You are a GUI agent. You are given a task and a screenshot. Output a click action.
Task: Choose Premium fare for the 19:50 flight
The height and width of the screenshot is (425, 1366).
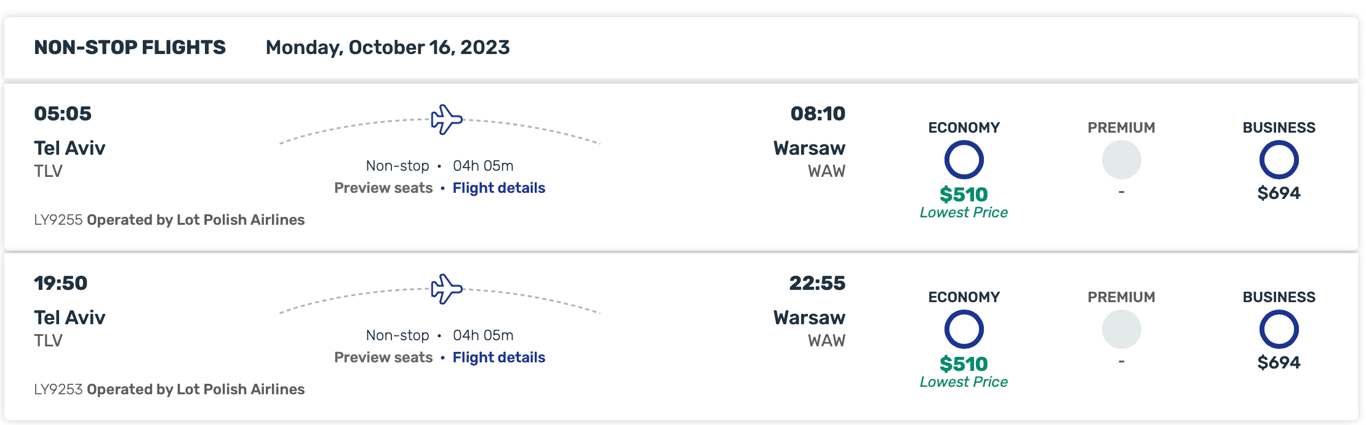[1121, 329]
